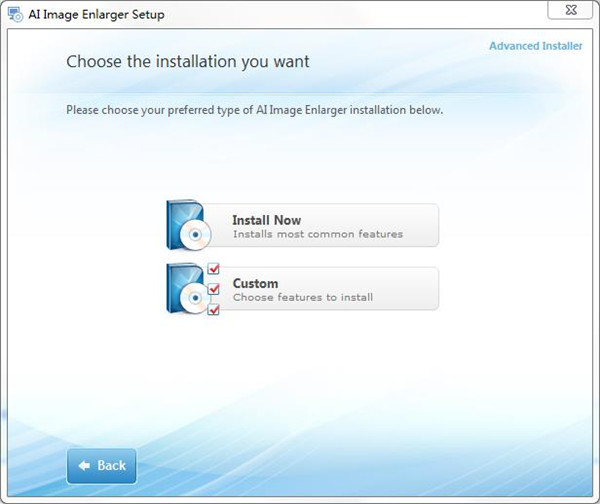
Task: Go back with the Back button
Action: click(x=101, y=466)
